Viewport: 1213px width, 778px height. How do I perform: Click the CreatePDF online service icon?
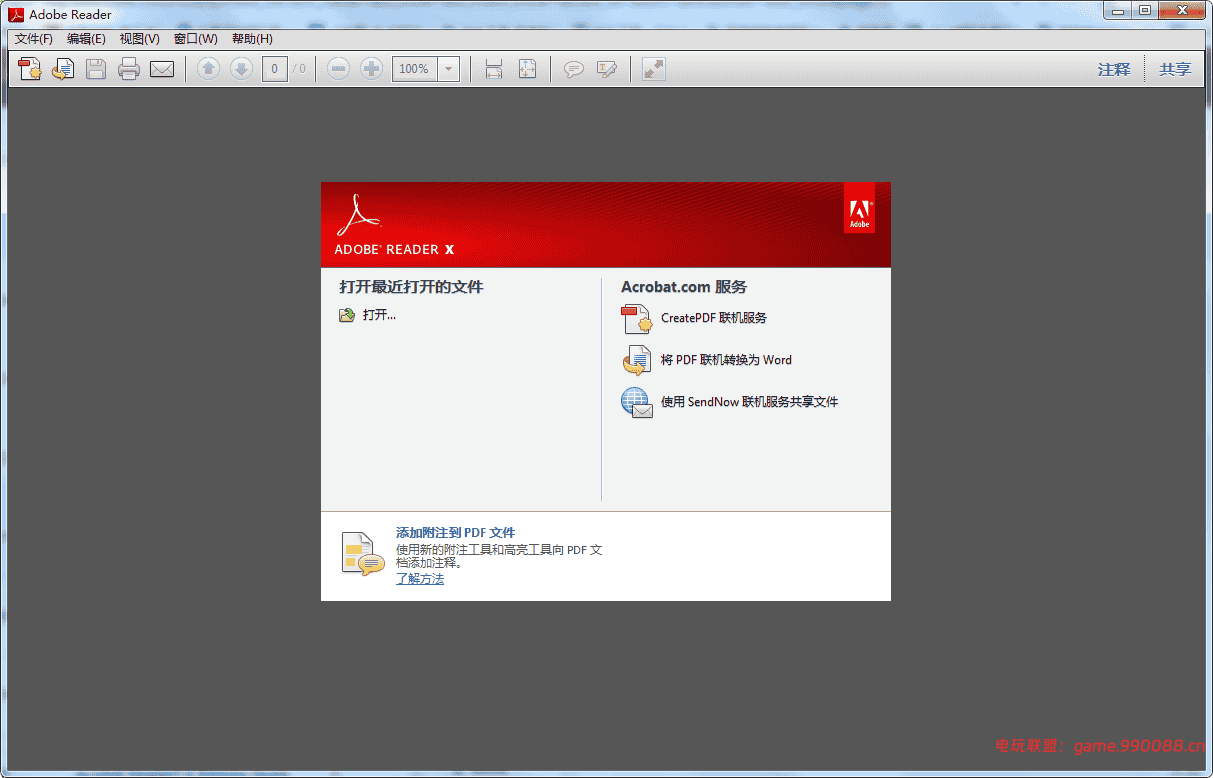coord(637,318)
